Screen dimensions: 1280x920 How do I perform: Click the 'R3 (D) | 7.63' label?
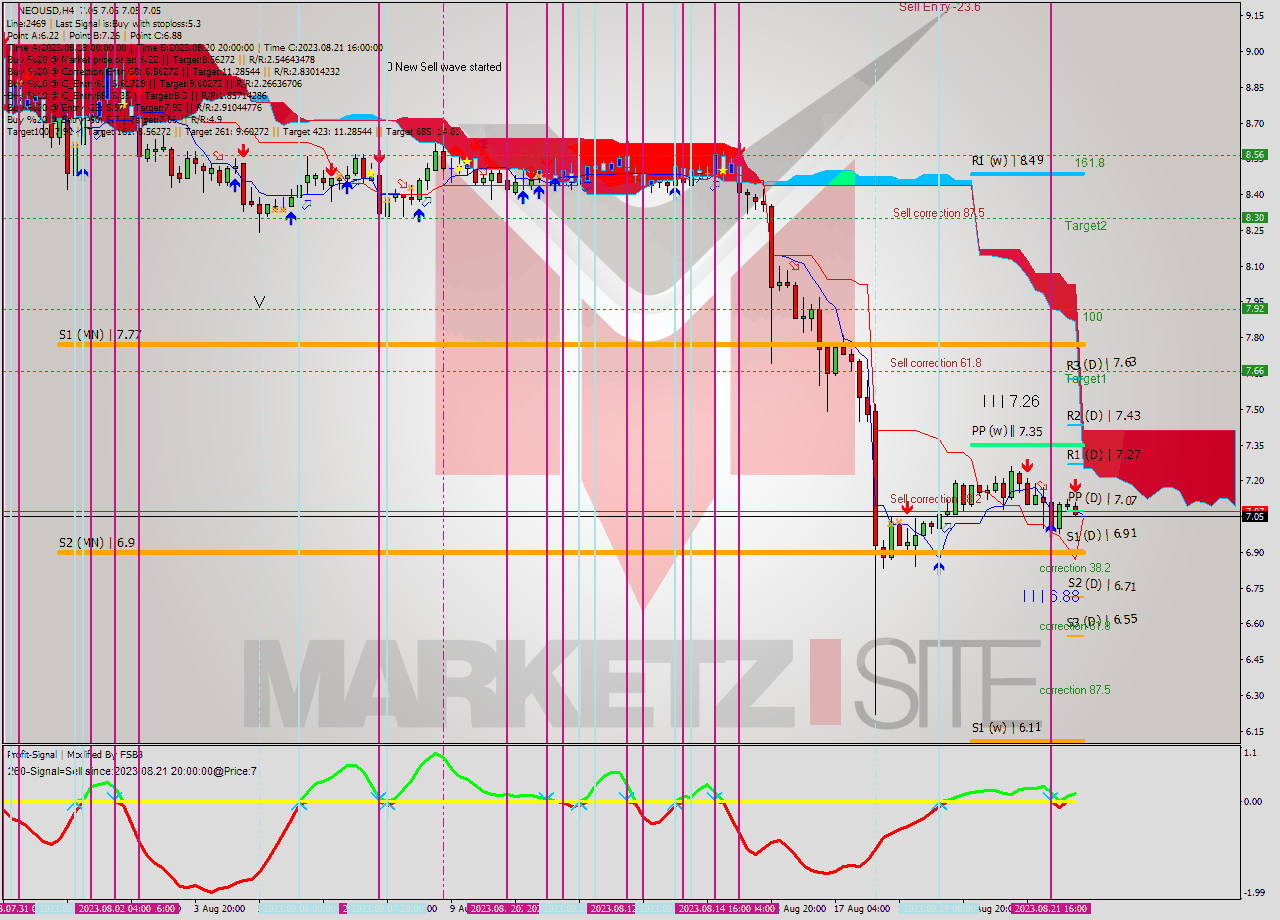point(1101,364)
